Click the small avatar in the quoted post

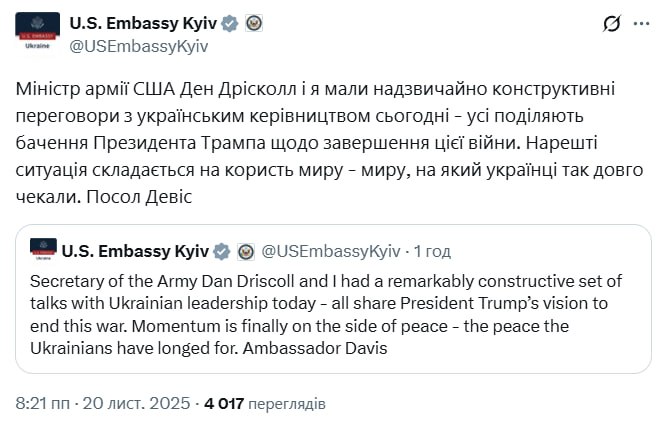(44, 251)
